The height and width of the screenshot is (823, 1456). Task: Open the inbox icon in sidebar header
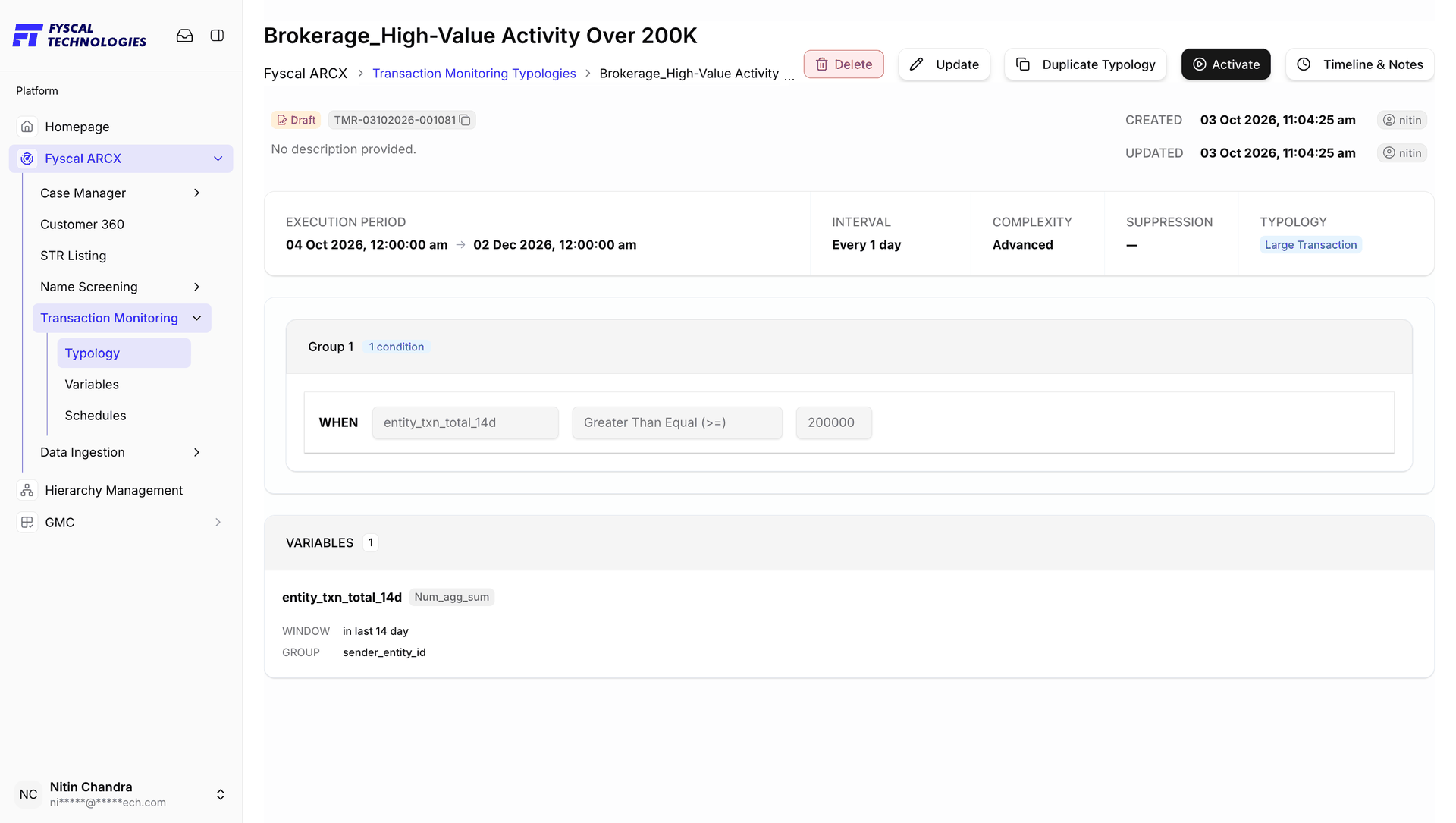click(x=184, y=36)
